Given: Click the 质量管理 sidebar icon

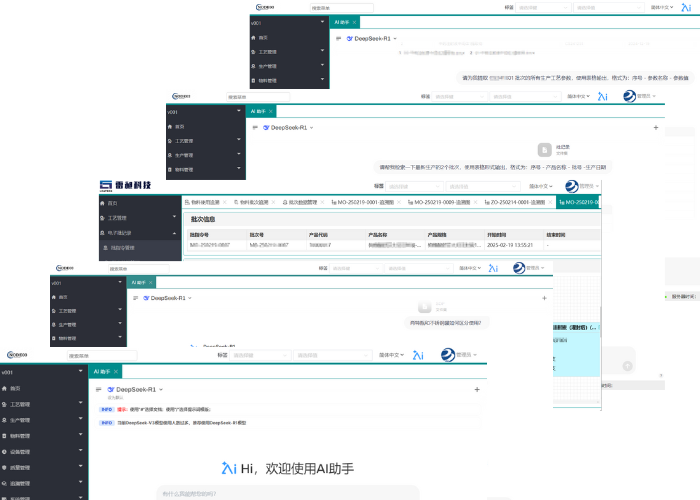Looking at the screenshot, I should 5,467.
